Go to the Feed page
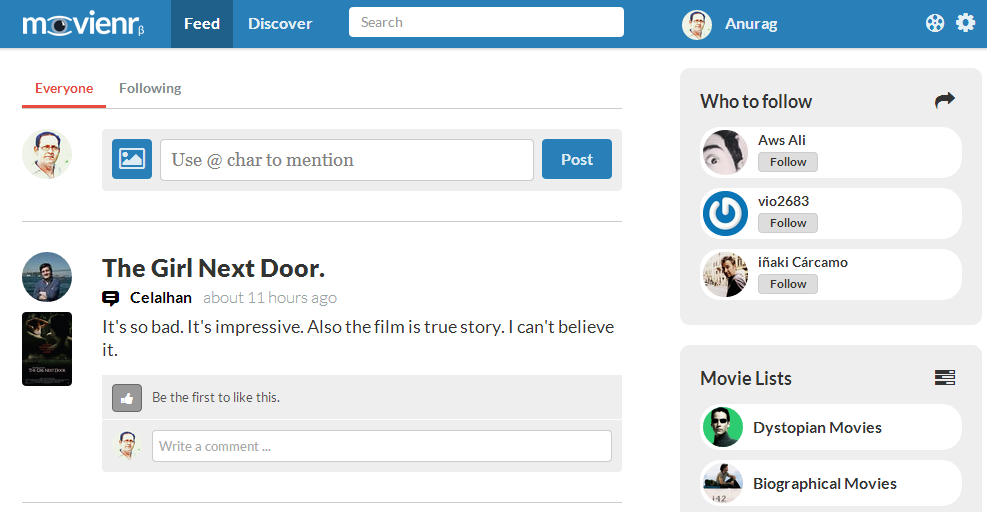The width and height of the screenshot is (987, 512). tap(201, 24)
